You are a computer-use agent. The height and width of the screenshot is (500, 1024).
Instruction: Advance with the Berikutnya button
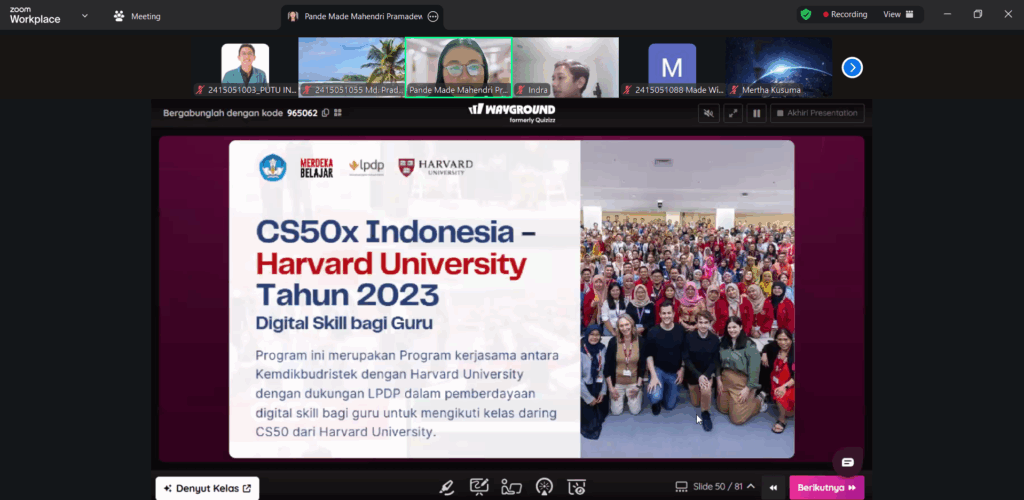827,488
